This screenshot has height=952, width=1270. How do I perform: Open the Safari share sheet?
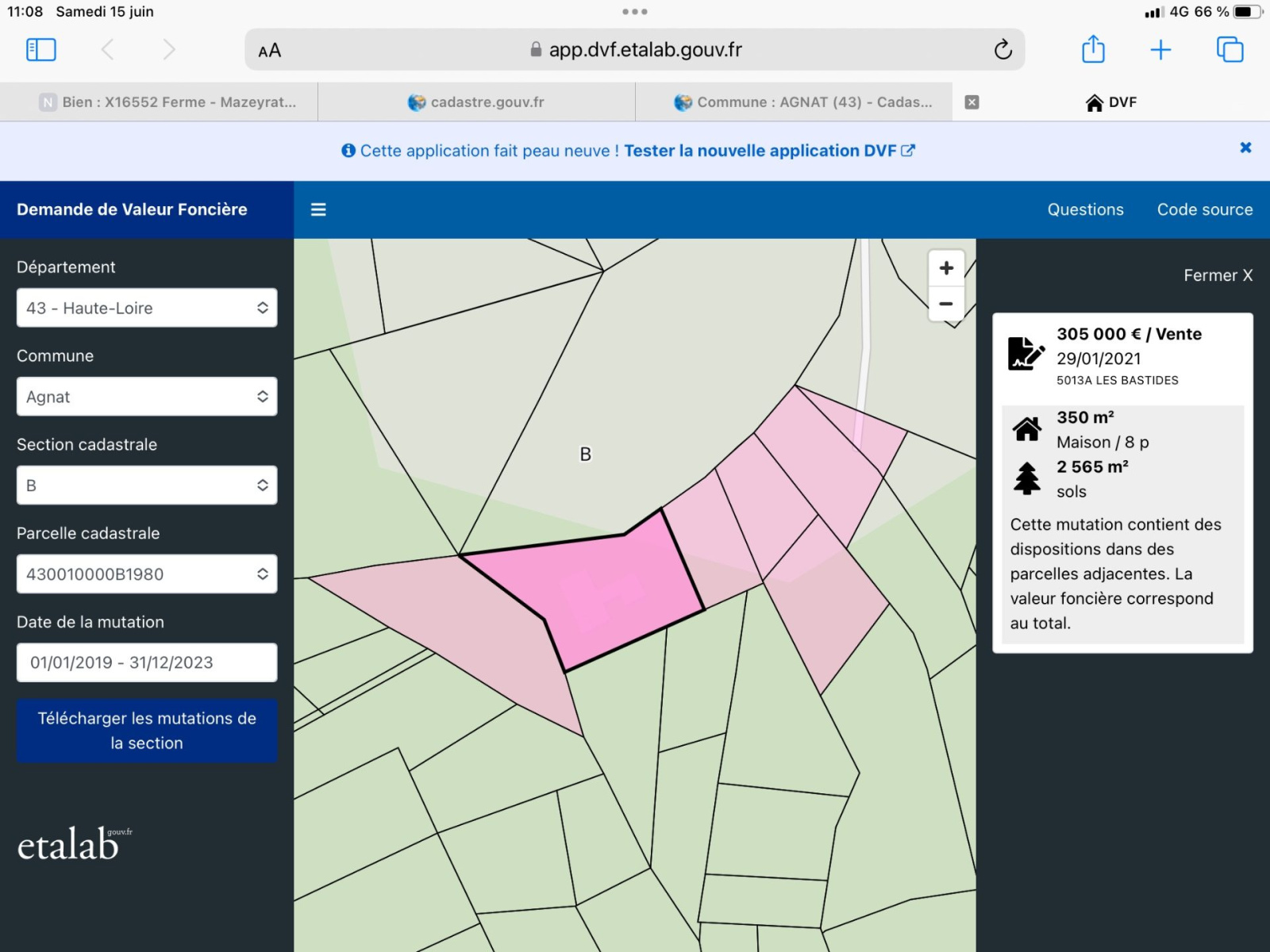click(x=1093, y=50)
